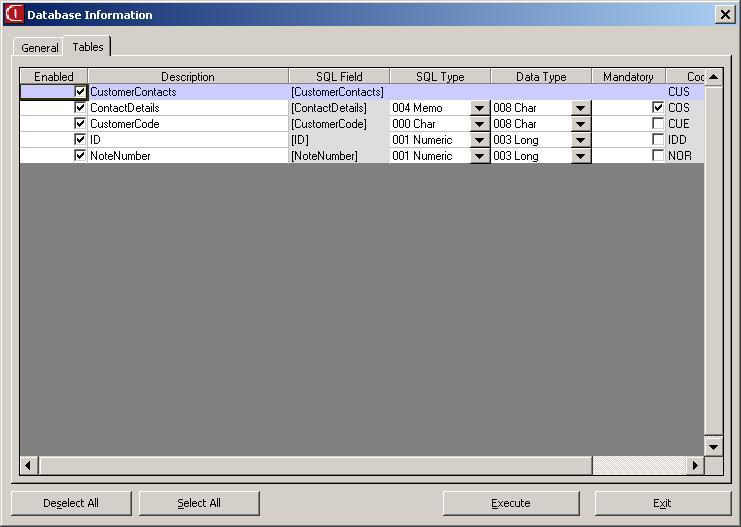Select the Tables tab

coord(87,47)
